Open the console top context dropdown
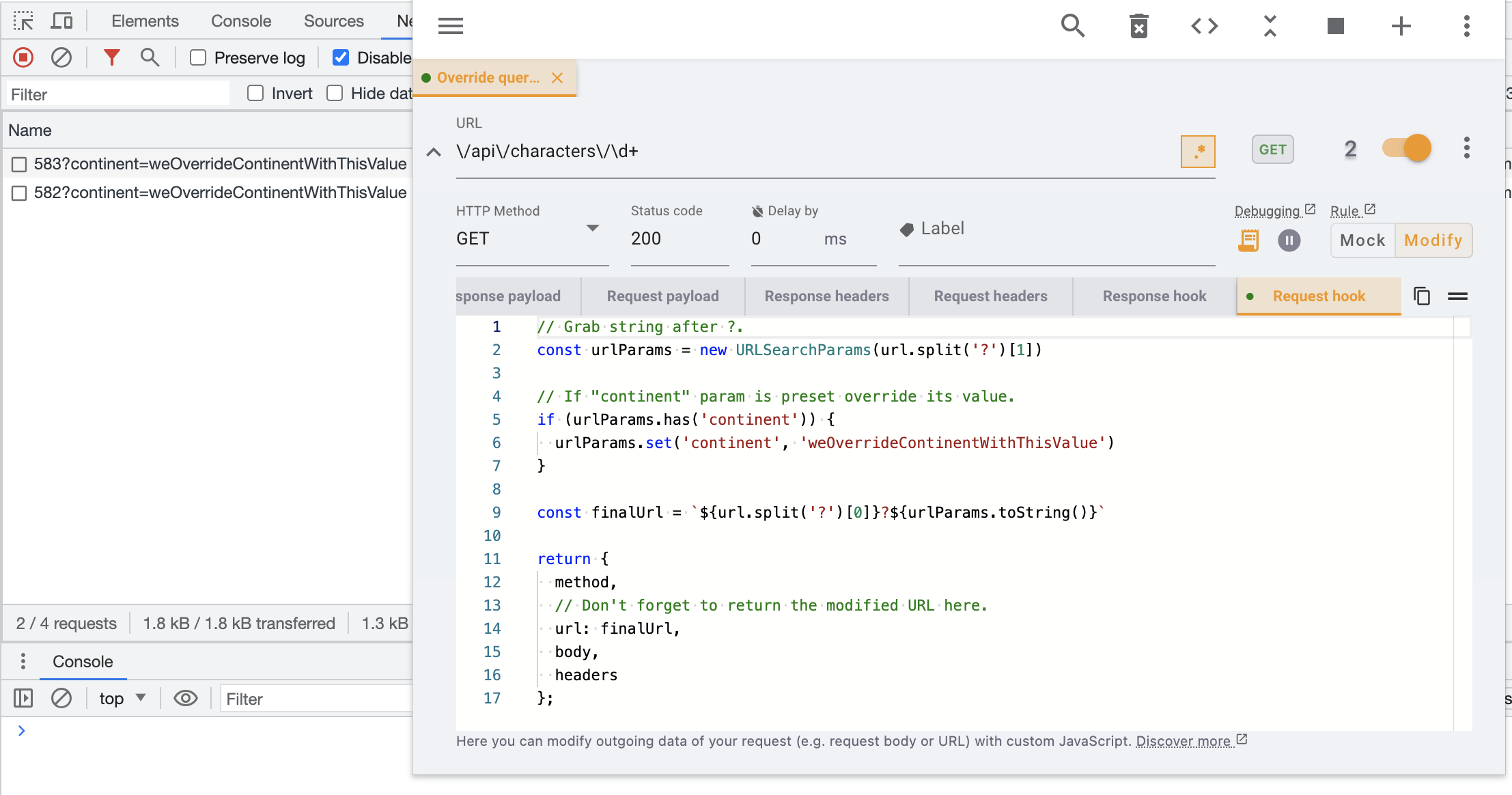The width and height of the screenshot is (1512, 795). (x=122, y=698)
